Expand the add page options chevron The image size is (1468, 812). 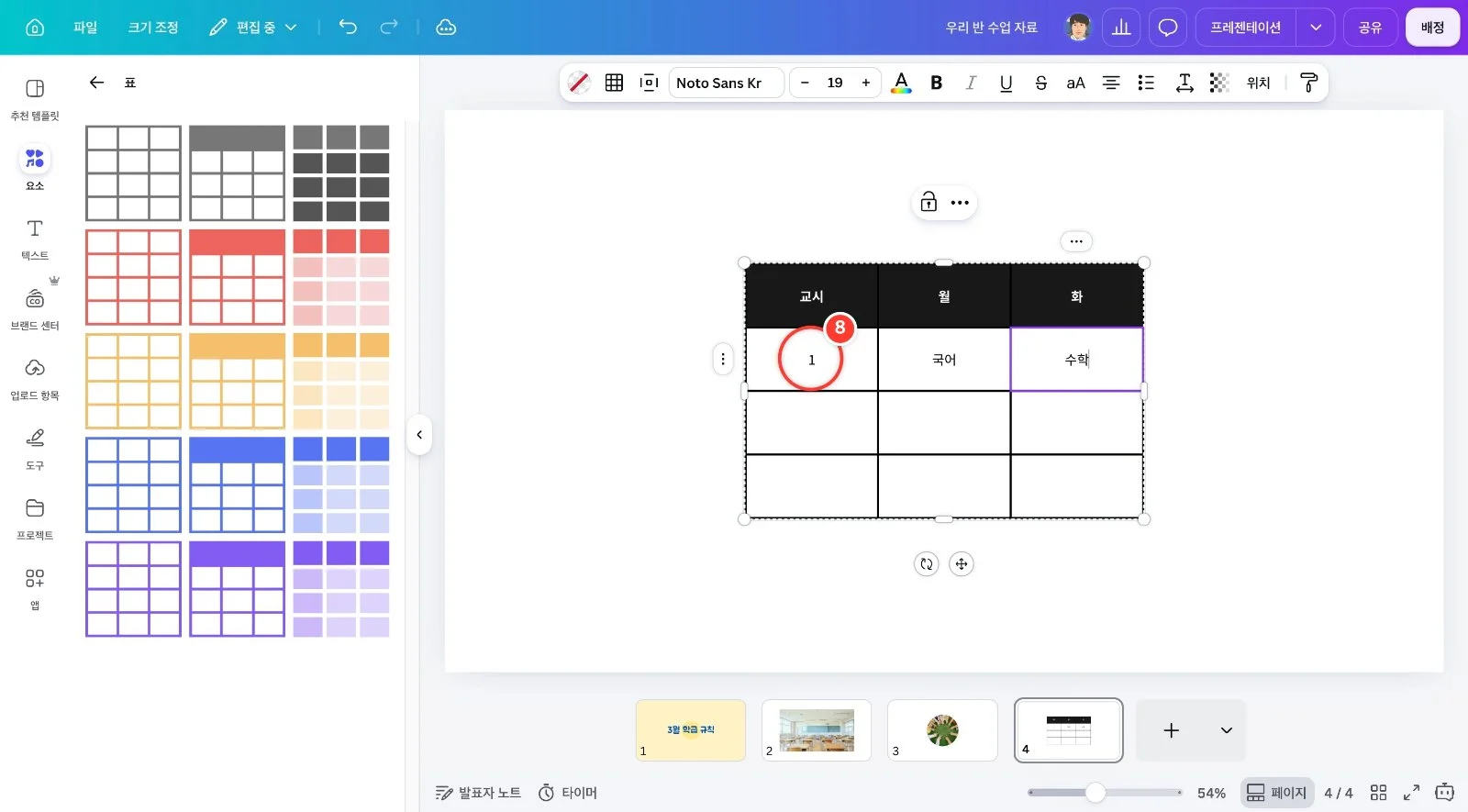(1226, 730)
